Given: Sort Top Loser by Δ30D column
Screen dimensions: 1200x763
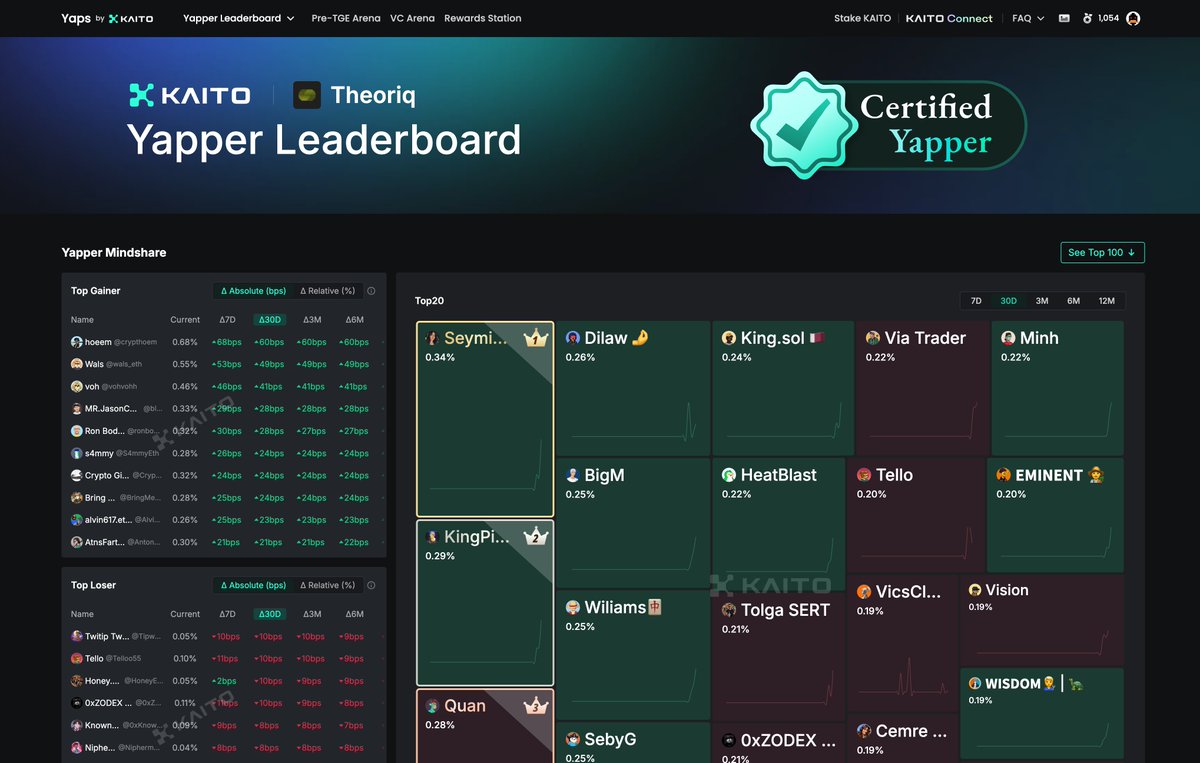Looking at the screenshot, I should pos(269,614).
